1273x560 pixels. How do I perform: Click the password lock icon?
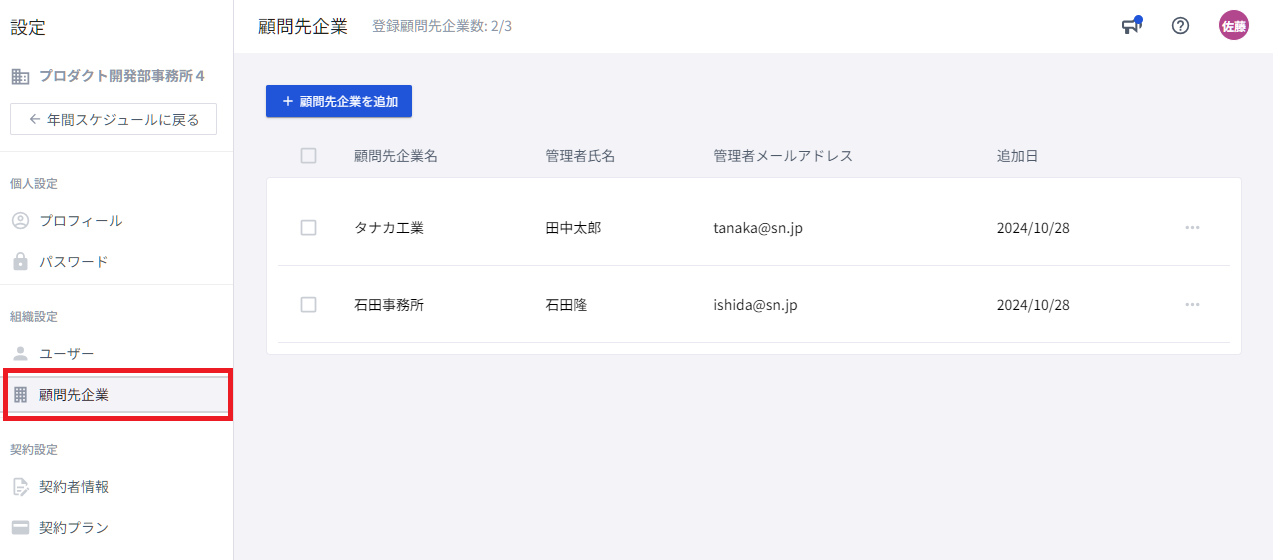[20, 262]
